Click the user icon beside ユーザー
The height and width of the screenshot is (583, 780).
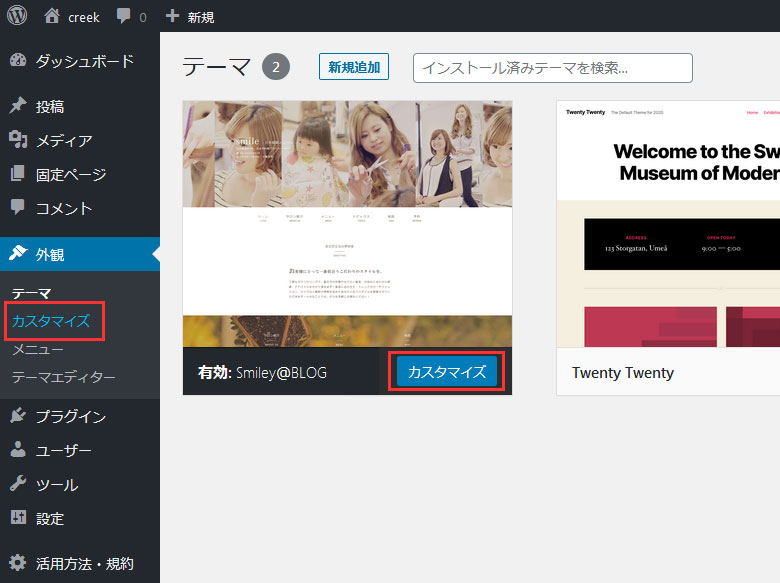pos(18,450)
